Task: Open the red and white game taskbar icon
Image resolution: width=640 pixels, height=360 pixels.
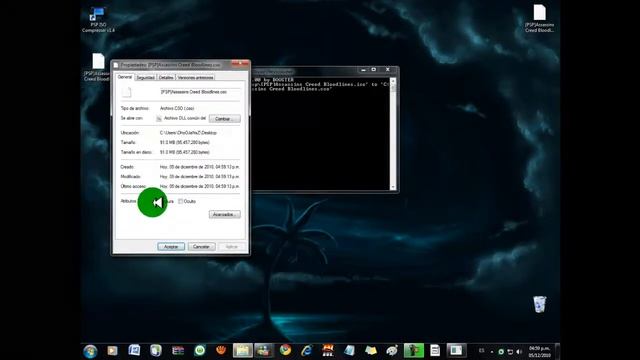Action: tap(328, 351)
